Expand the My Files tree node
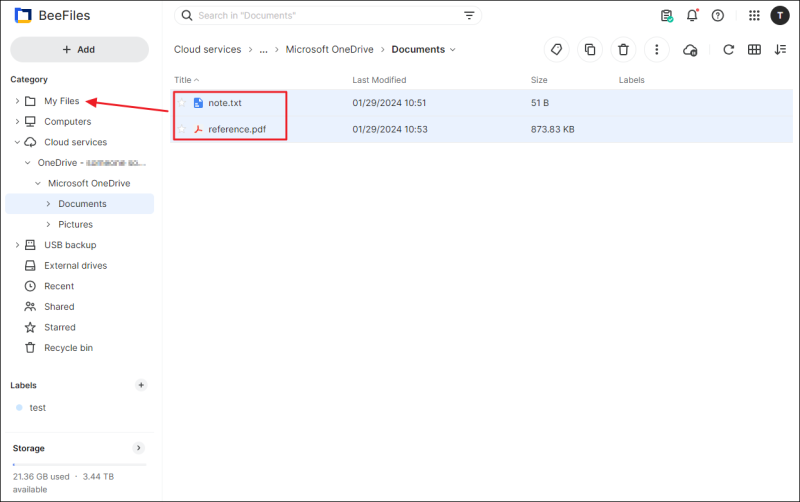Image resolution: width=800 pixels, height=502 pixels. click(17, 101)
